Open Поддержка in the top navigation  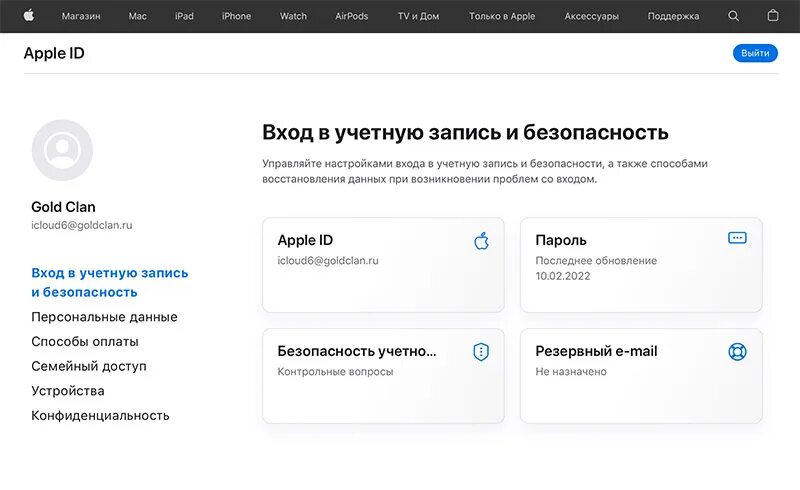tap(673, 16)
